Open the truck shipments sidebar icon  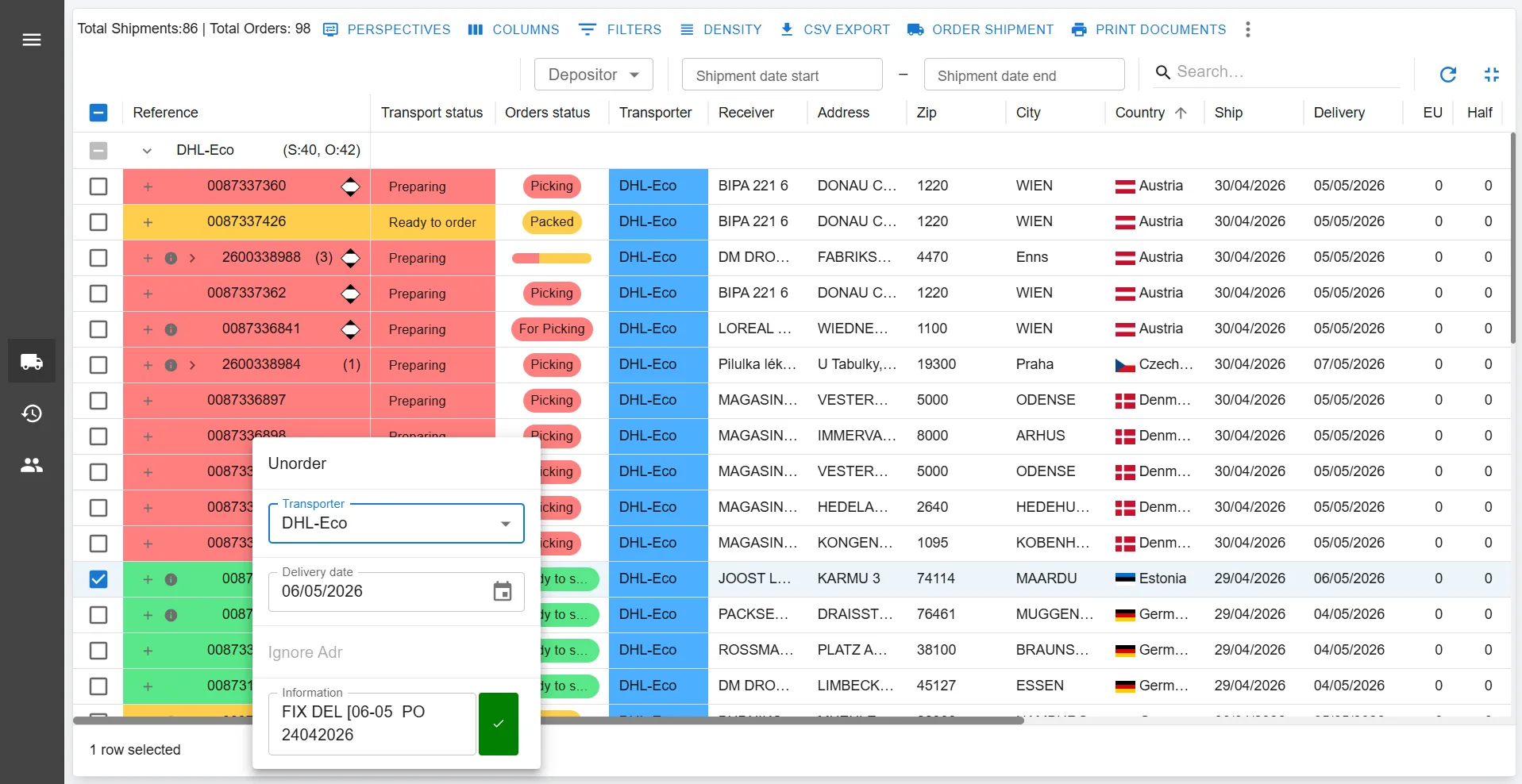click(32, 362)
